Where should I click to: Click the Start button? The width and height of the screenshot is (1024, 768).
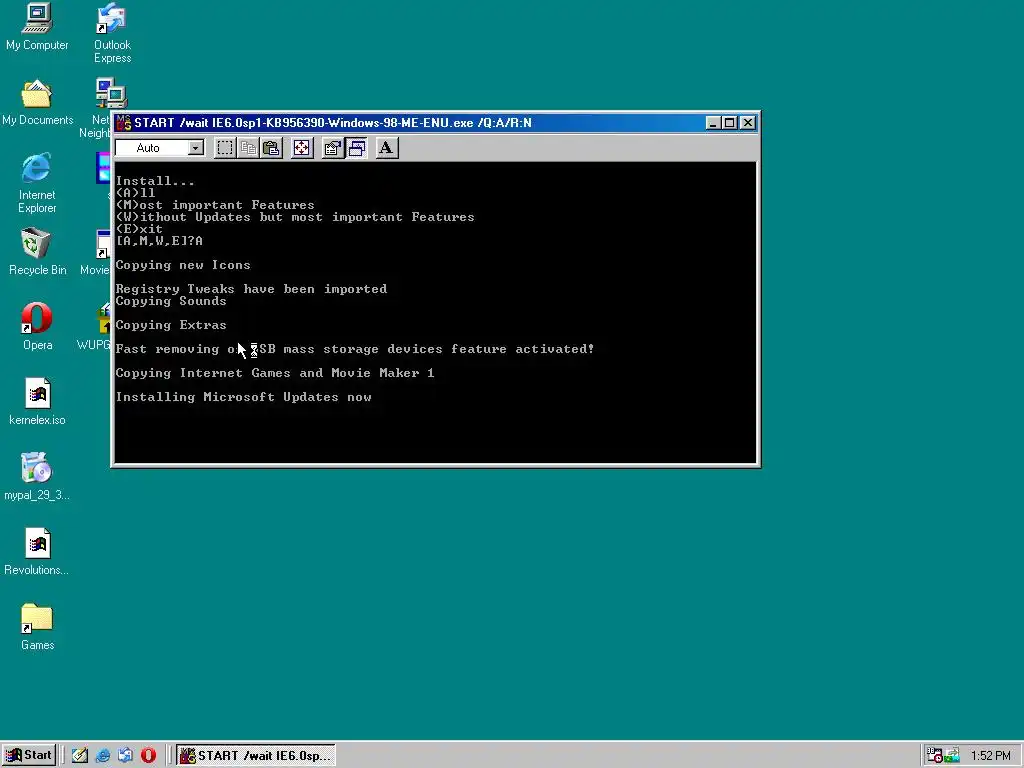coord(29,756)
